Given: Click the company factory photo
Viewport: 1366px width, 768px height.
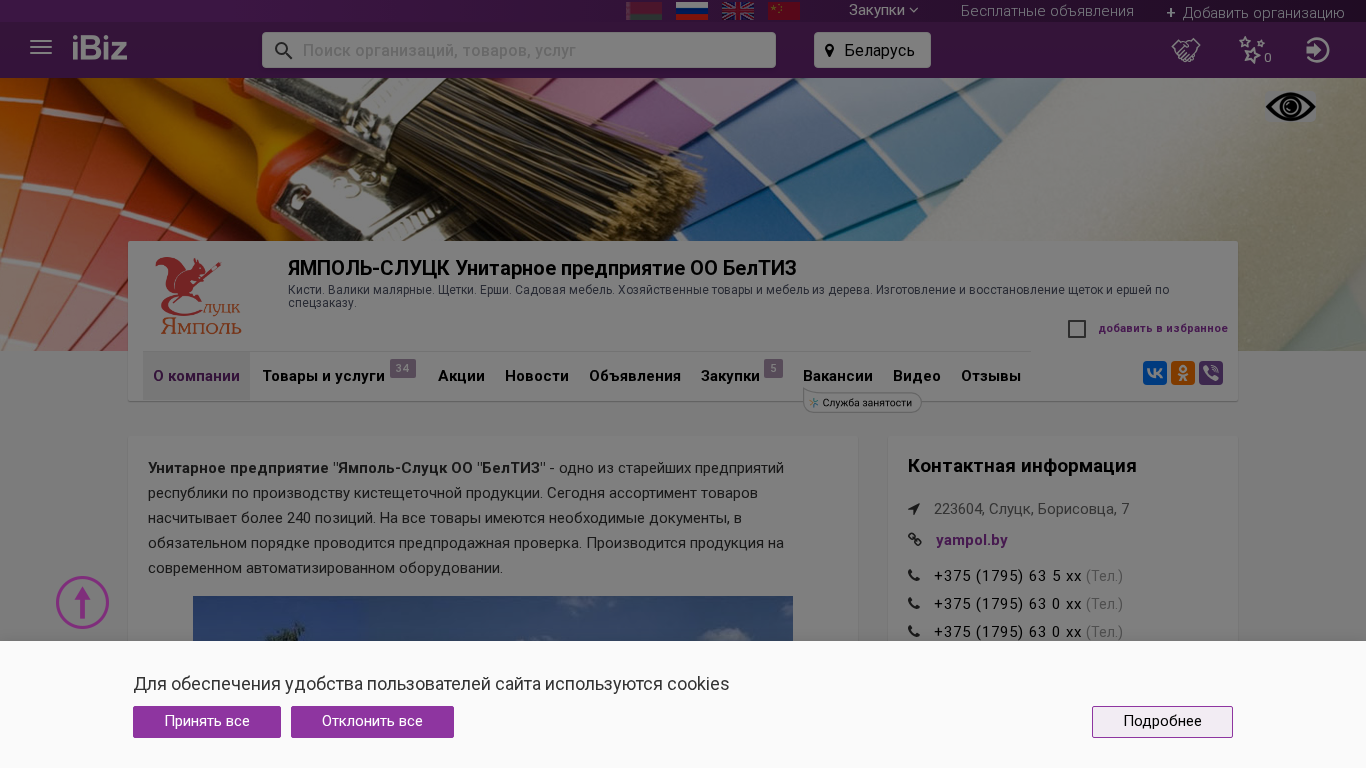Looking at the screenshot, I should tap(493, 618).
